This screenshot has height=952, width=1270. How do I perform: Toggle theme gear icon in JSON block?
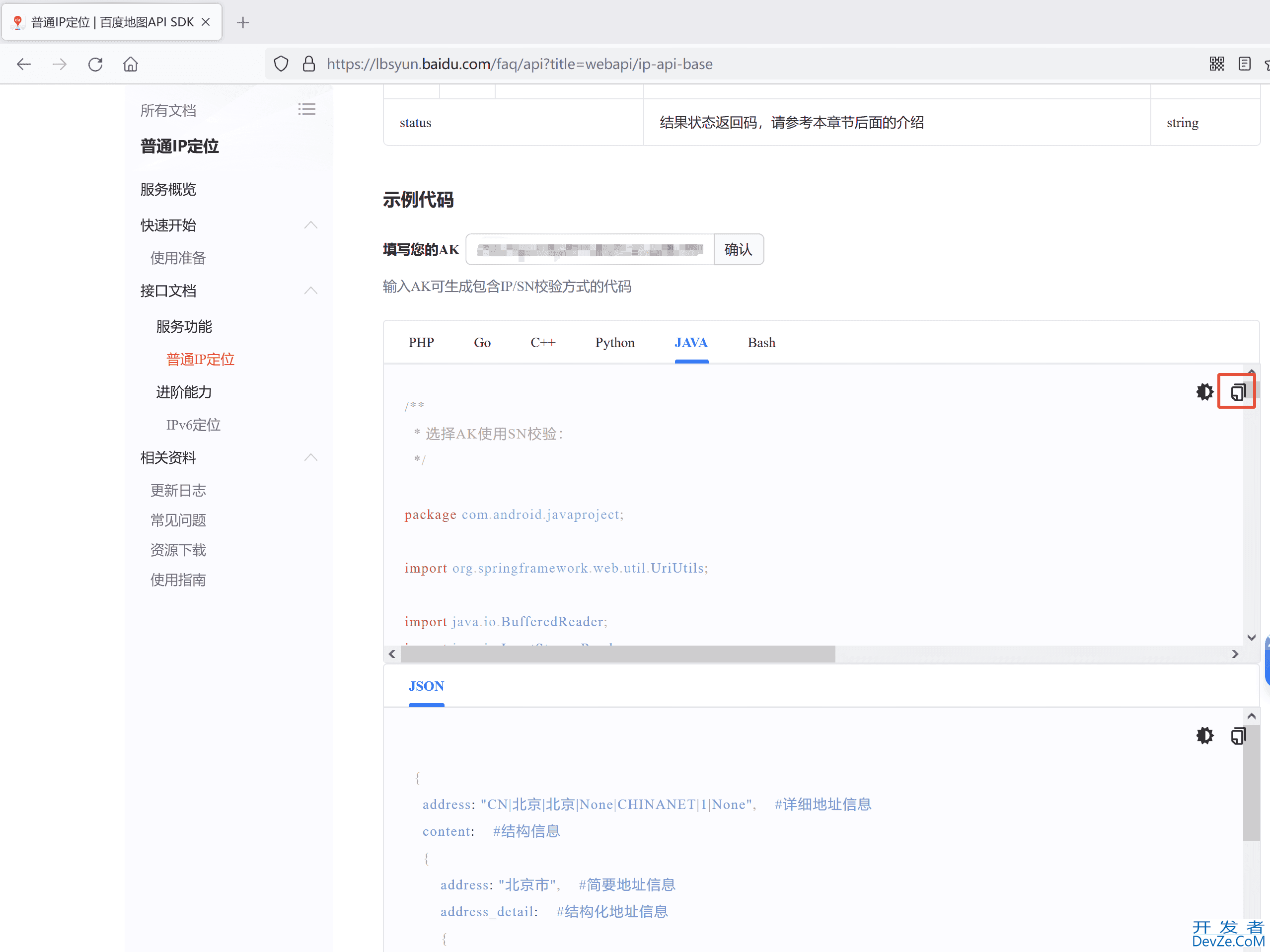(x=1204, y=735)
